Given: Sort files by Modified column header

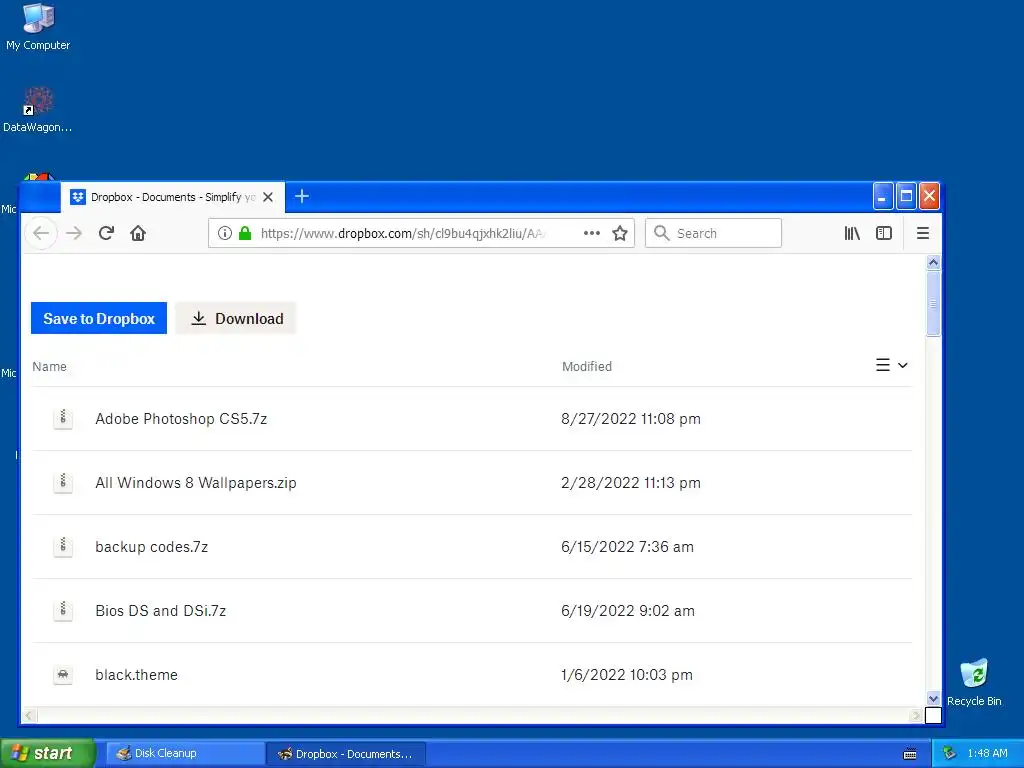Looking at the screenshot, I should pos(586,366).
